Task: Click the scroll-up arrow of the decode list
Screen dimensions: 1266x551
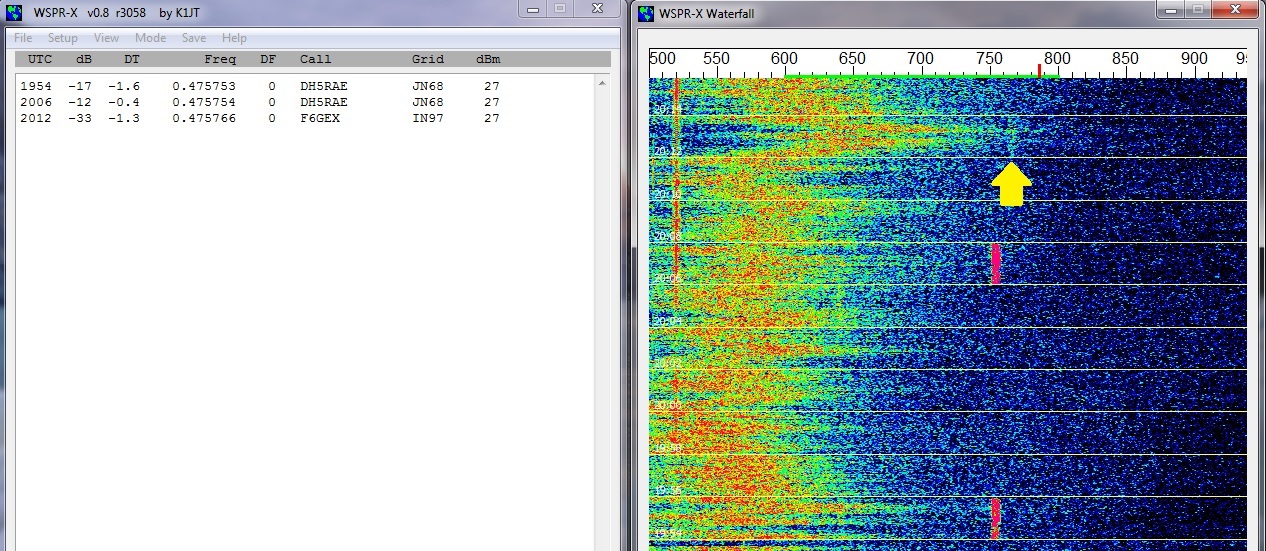Action: pyautogui.click(x=603, y=84)
